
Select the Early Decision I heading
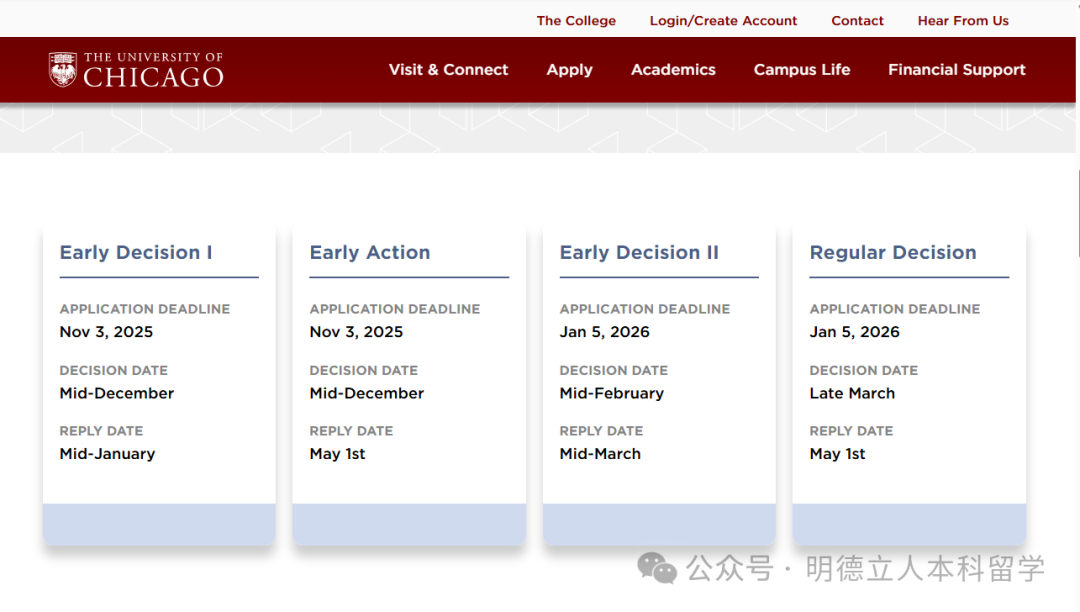[136, 253]
